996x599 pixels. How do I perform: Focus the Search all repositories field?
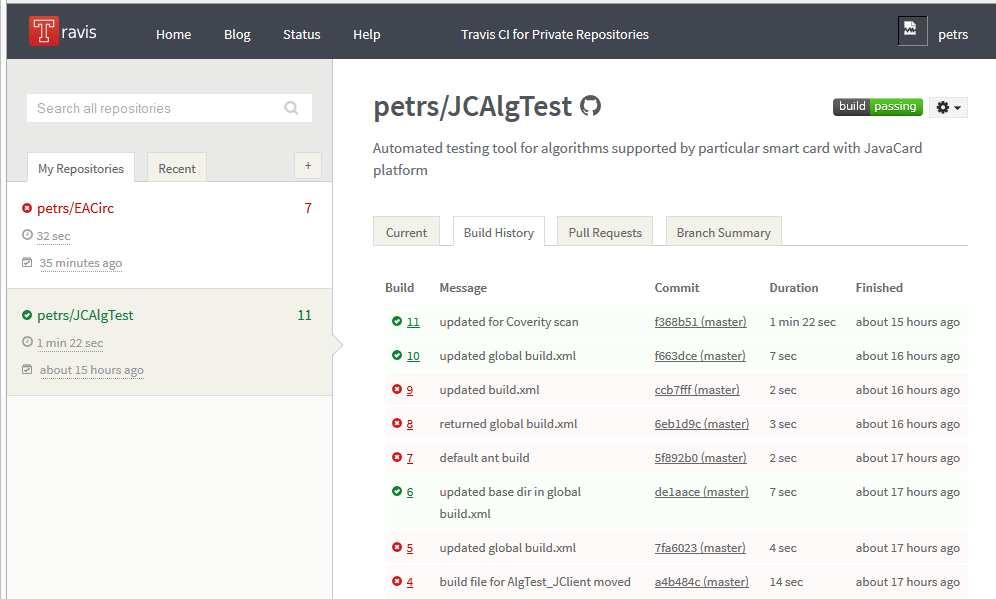pyautogui.click(x=169, y=108)
